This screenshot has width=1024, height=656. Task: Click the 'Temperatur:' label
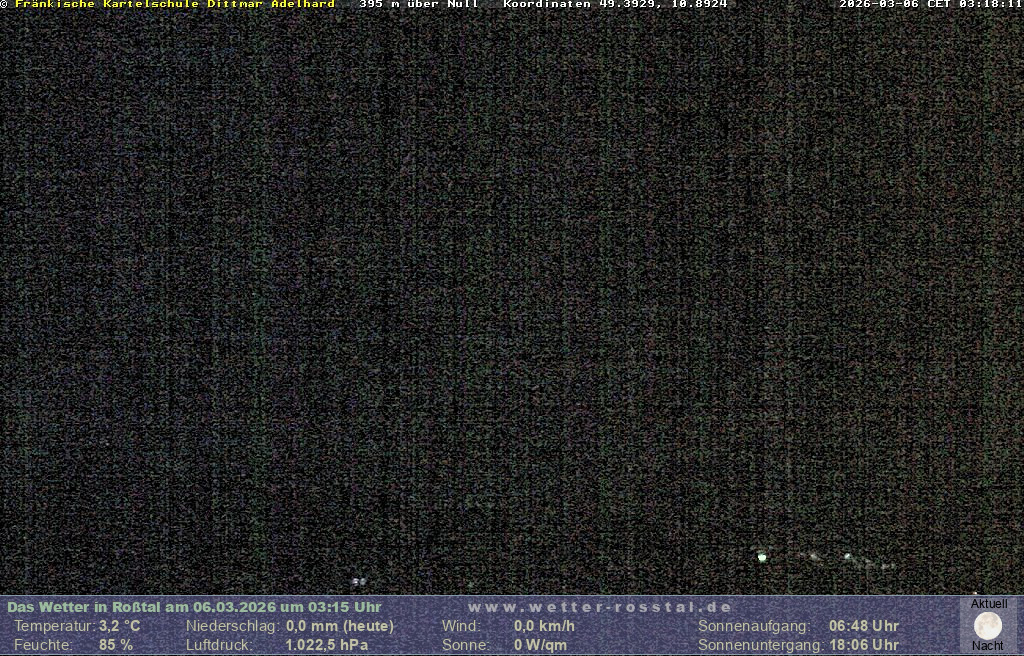point(54,626)
